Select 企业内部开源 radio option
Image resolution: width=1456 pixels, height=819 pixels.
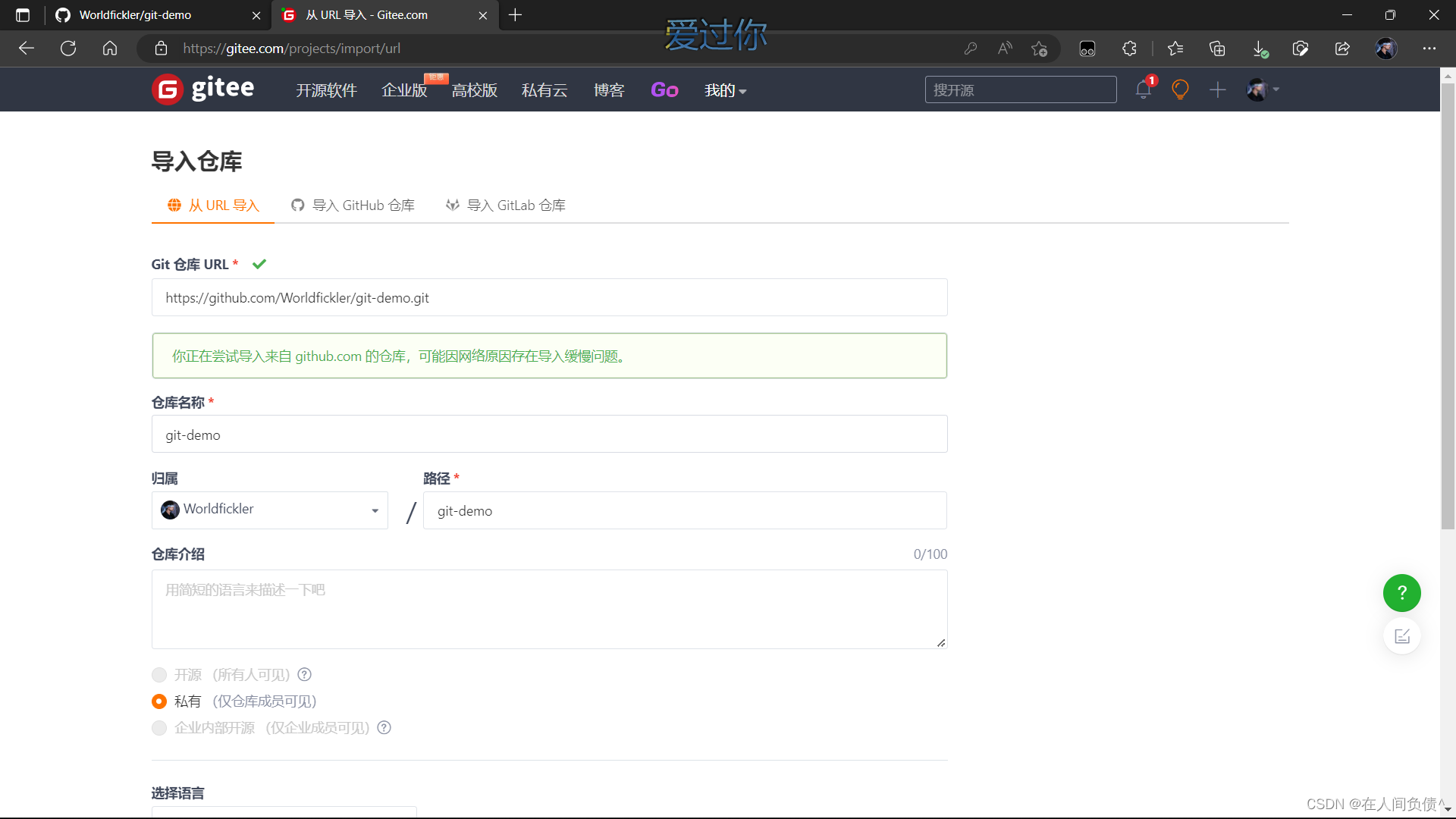159,728
